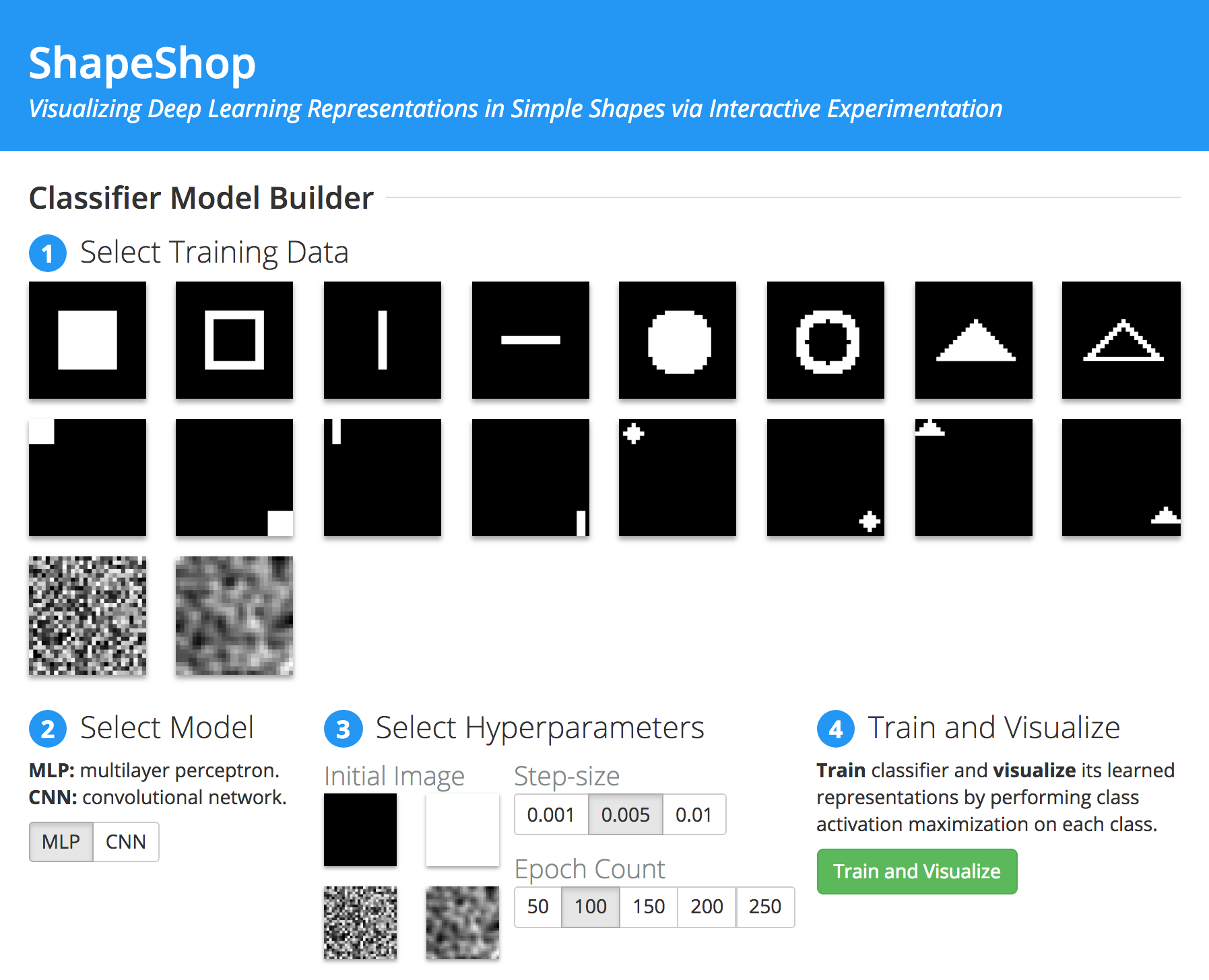Pick the filled triangle training image
The height and width of the screenshot is (980, 1209).
pyautogui.click(x=974, y=340)
